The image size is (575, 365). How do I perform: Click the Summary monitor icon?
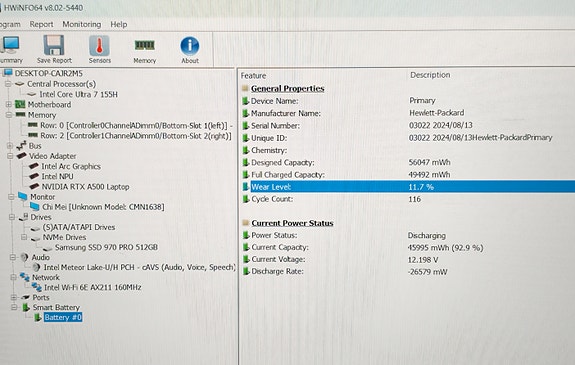[10, 45]
